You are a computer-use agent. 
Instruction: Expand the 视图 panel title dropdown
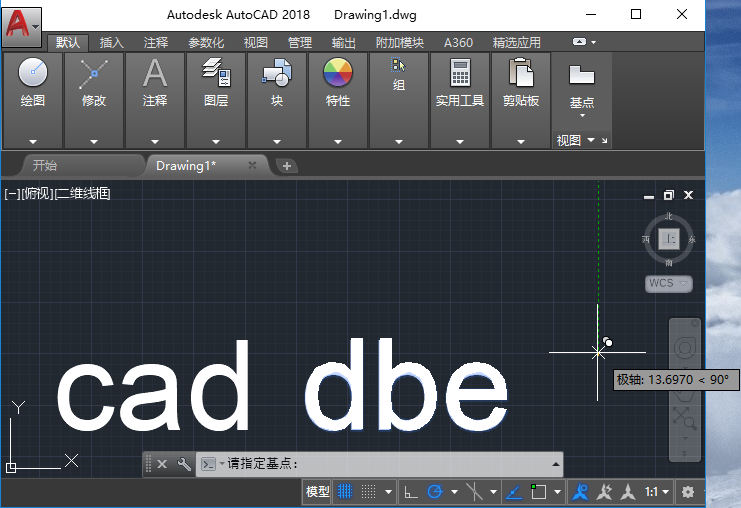pyautogui.click(x=591, y=140)
